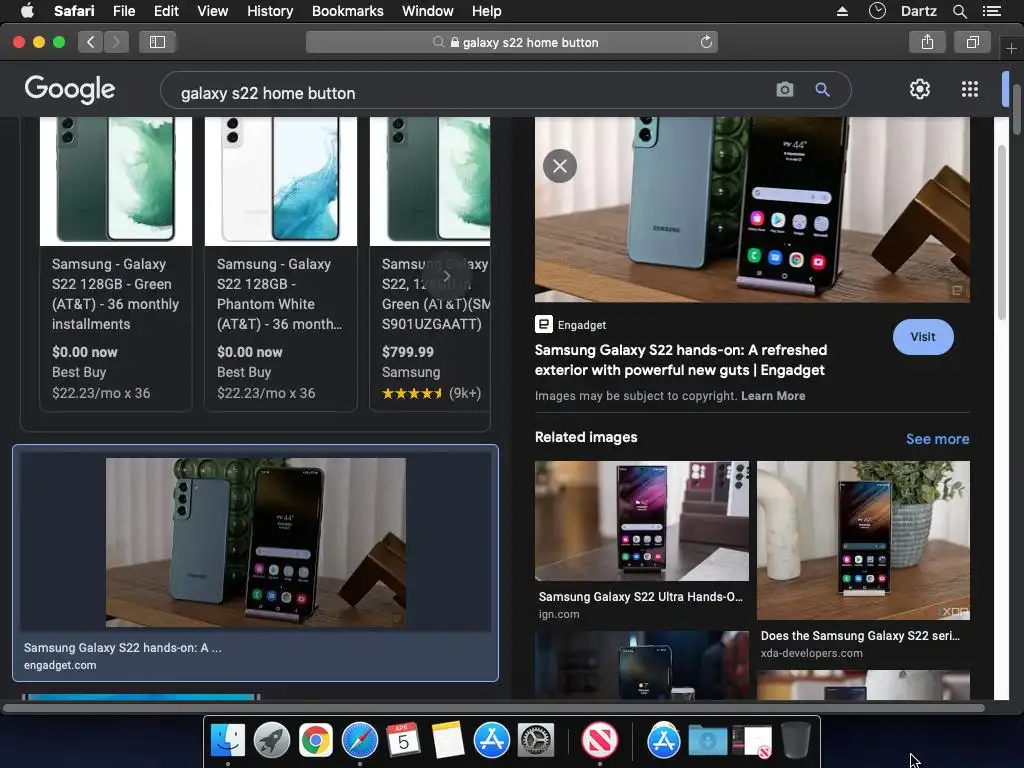The image size is (1024, 768).
Task: Click See more related images
Action: [x=937, y=439]
